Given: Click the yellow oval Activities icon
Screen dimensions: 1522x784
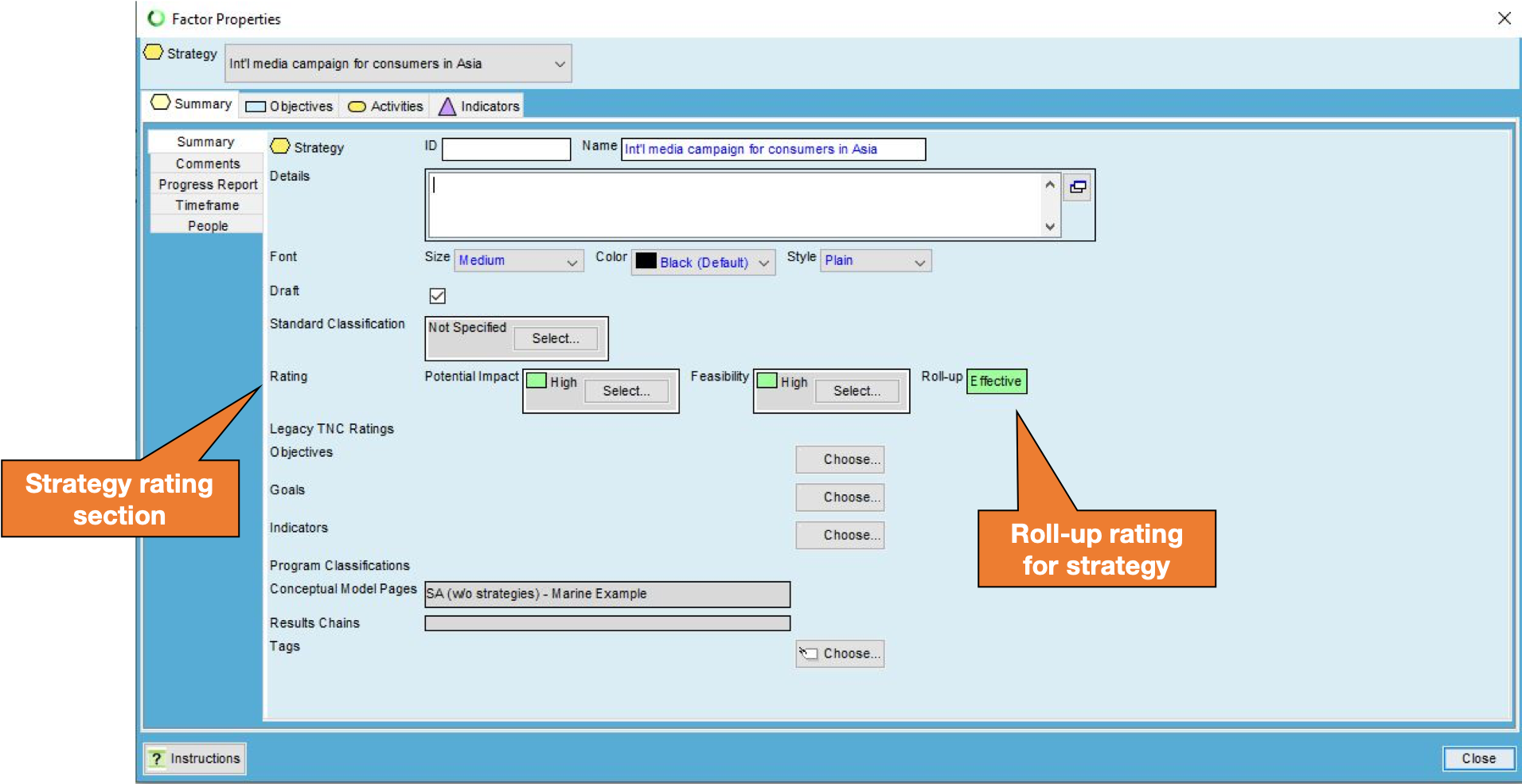Looking at the screenshot, I should 357,107.
